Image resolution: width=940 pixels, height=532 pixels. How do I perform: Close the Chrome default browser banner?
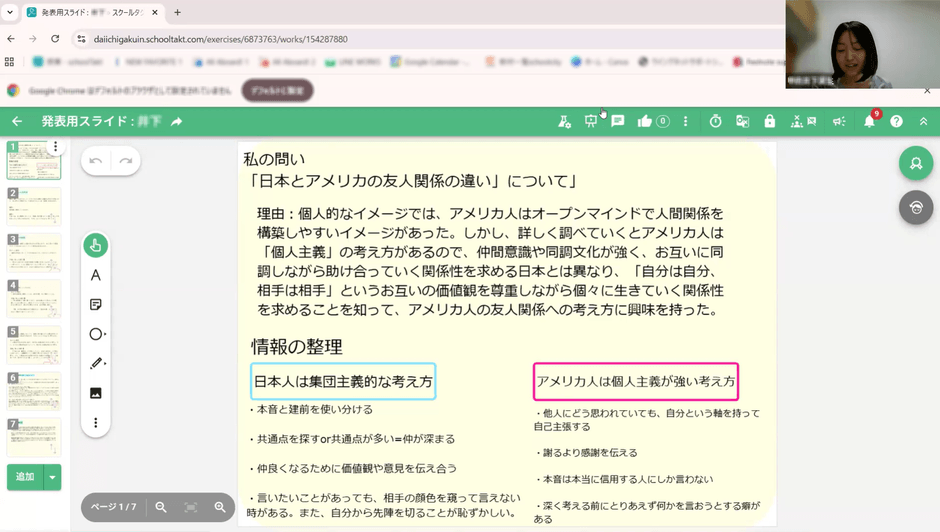pyautogui.click(x=927, y=91)
